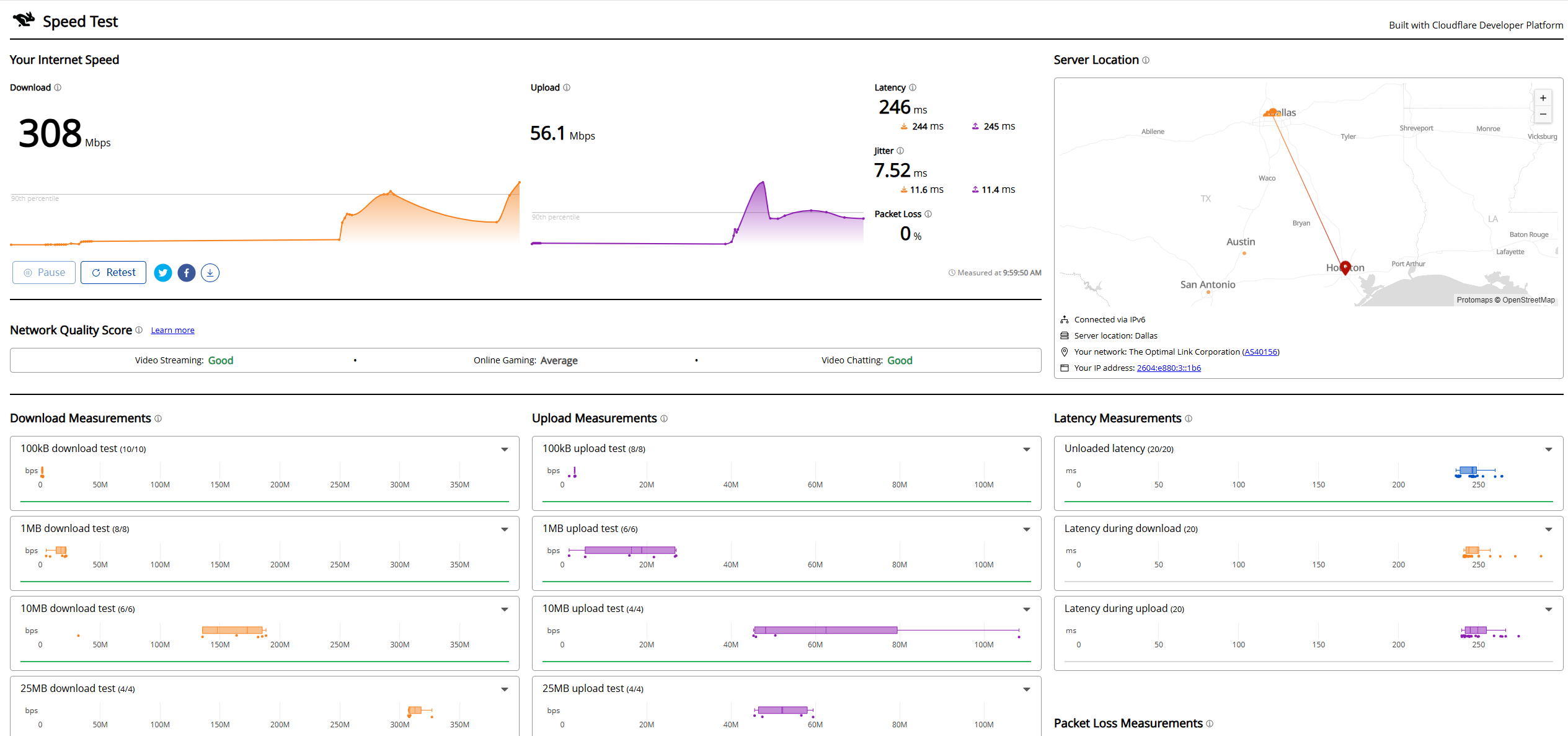Image resolution: width=1568 pixels, height=736 pixels.
Task: Click the San Antonio label on the map
Action: pyautogui.click(x=1208, y=285)
